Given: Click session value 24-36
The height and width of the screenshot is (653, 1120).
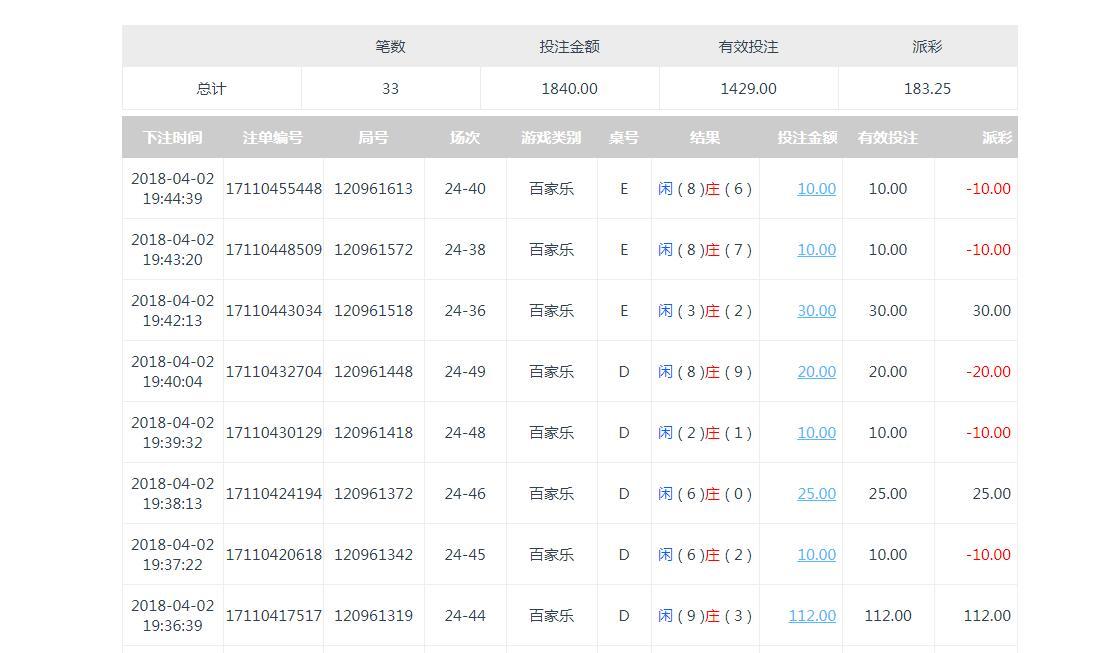Looking at the screenshot, I should (x=465, y=311).
